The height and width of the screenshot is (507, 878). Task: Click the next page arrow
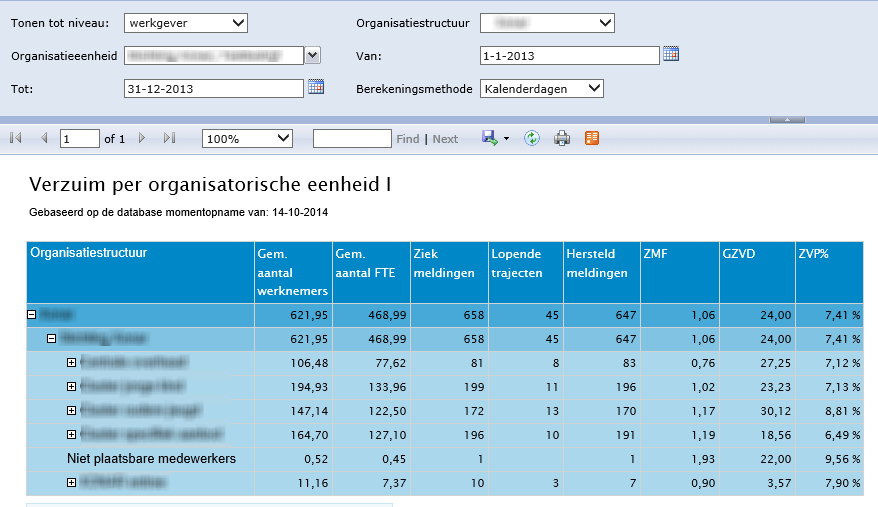pyautogui.click(x=142, y=139)
